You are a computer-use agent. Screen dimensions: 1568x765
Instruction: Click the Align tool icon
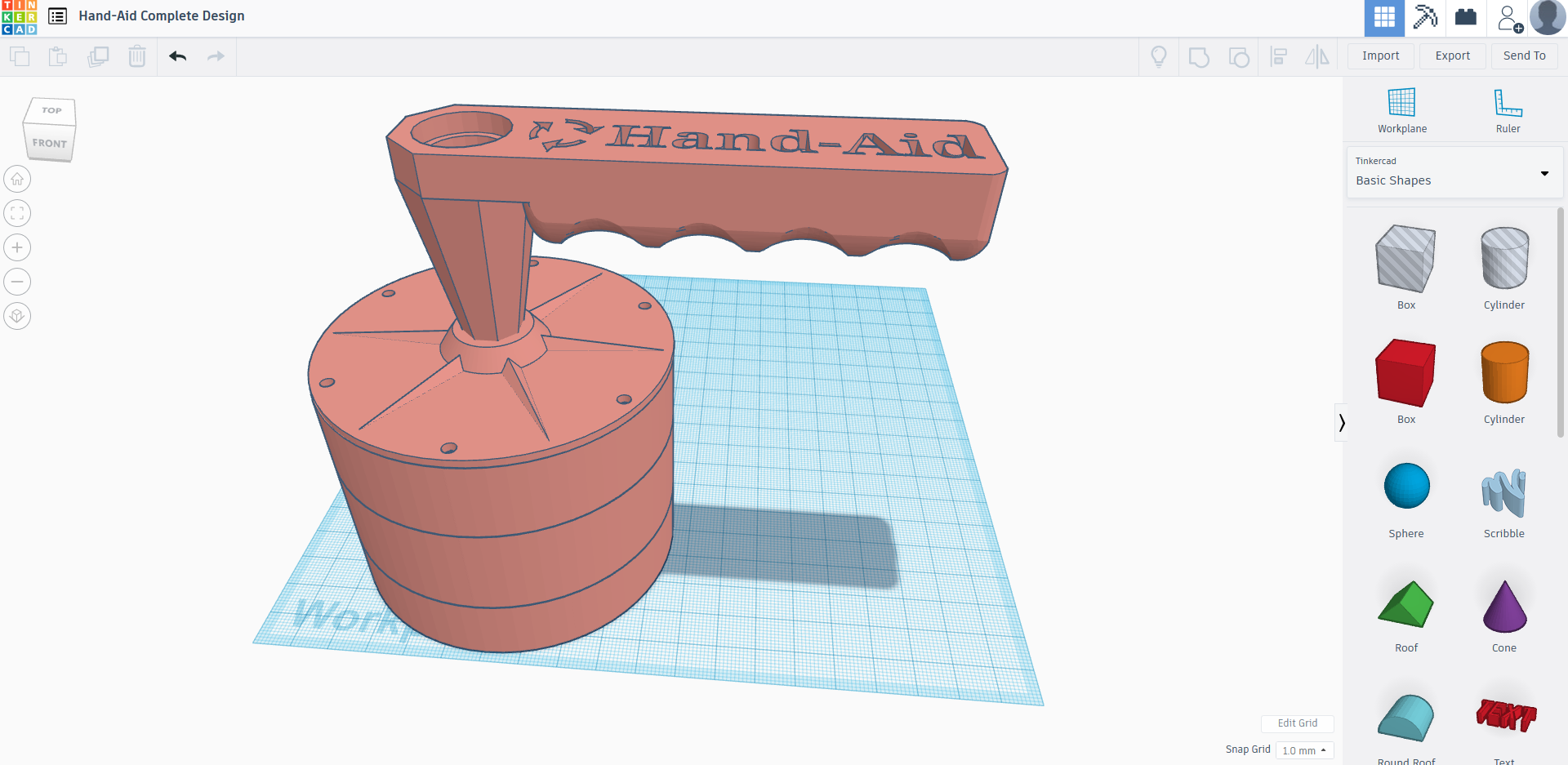[1279, 56]
